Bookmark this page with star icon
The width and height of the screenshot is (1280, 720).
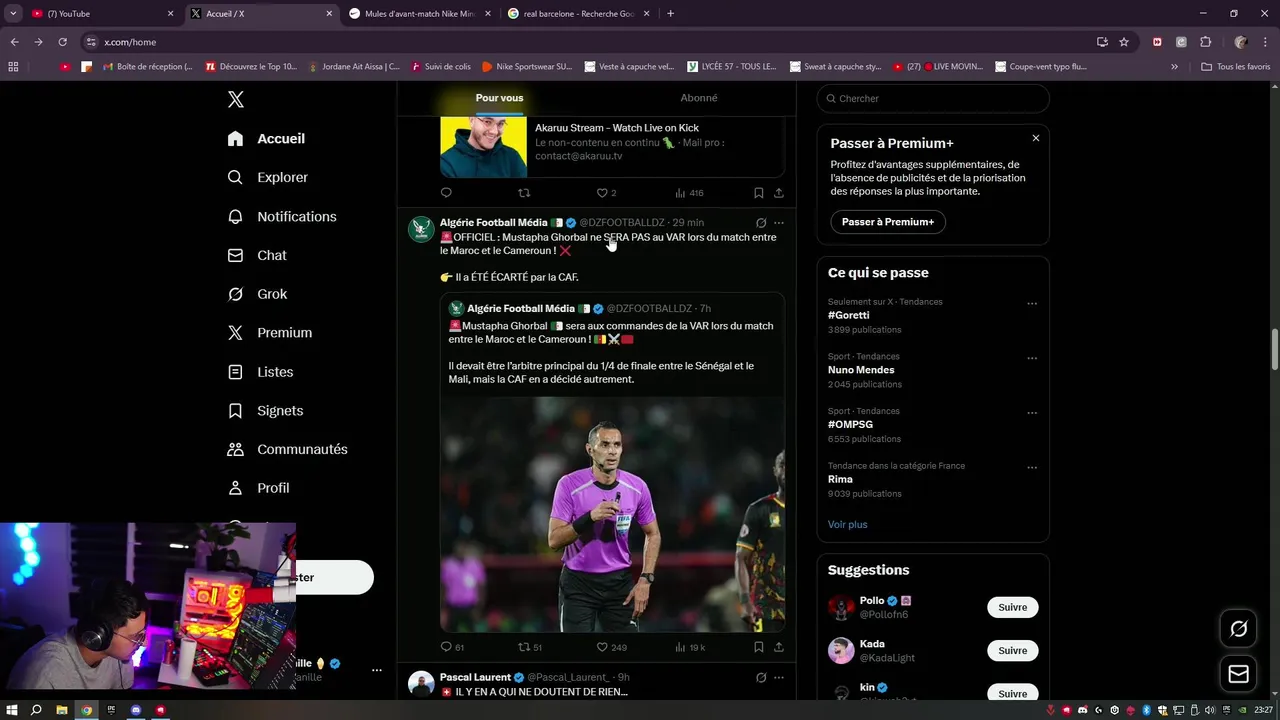tap(1124, 42)
